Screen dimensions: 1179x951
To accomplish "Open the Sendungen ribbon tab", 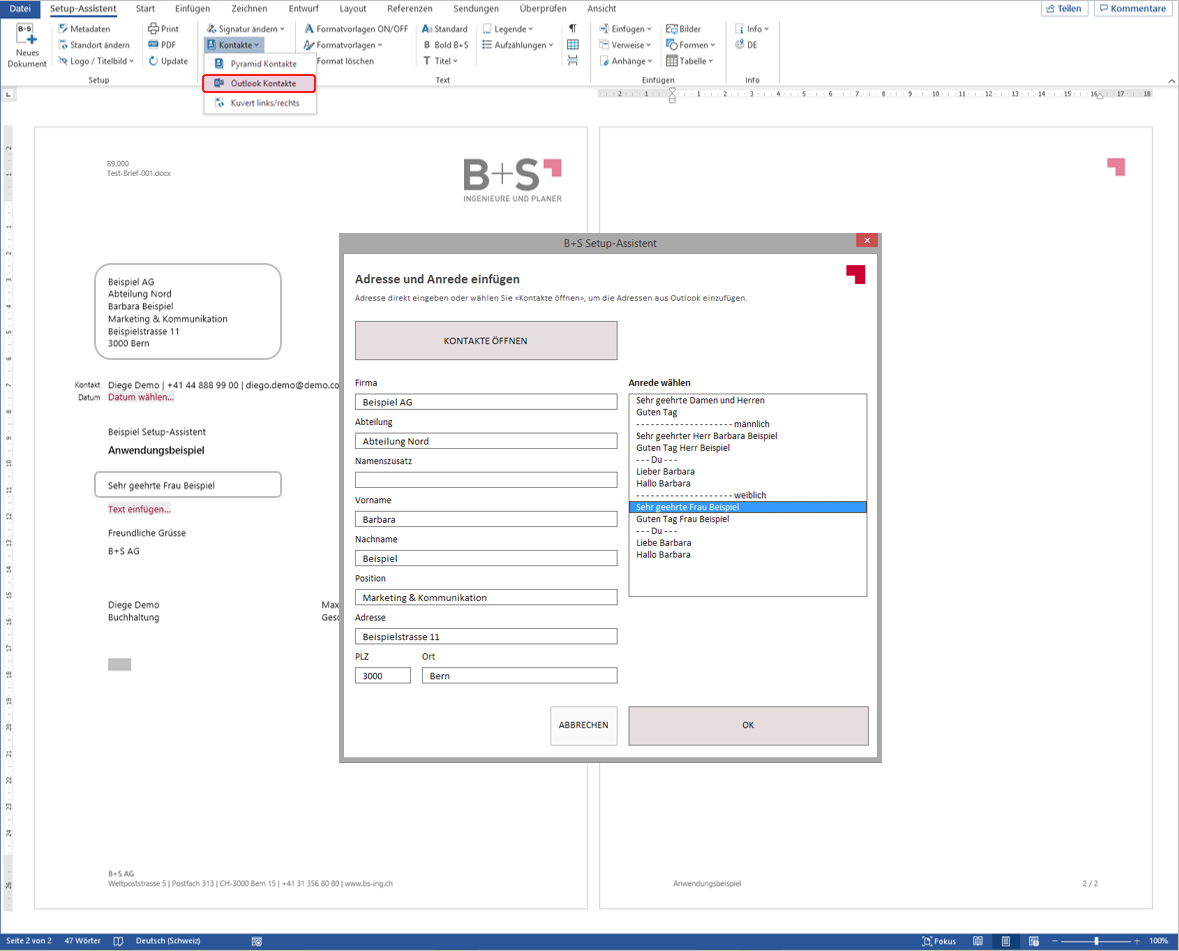I will (476, 9).
